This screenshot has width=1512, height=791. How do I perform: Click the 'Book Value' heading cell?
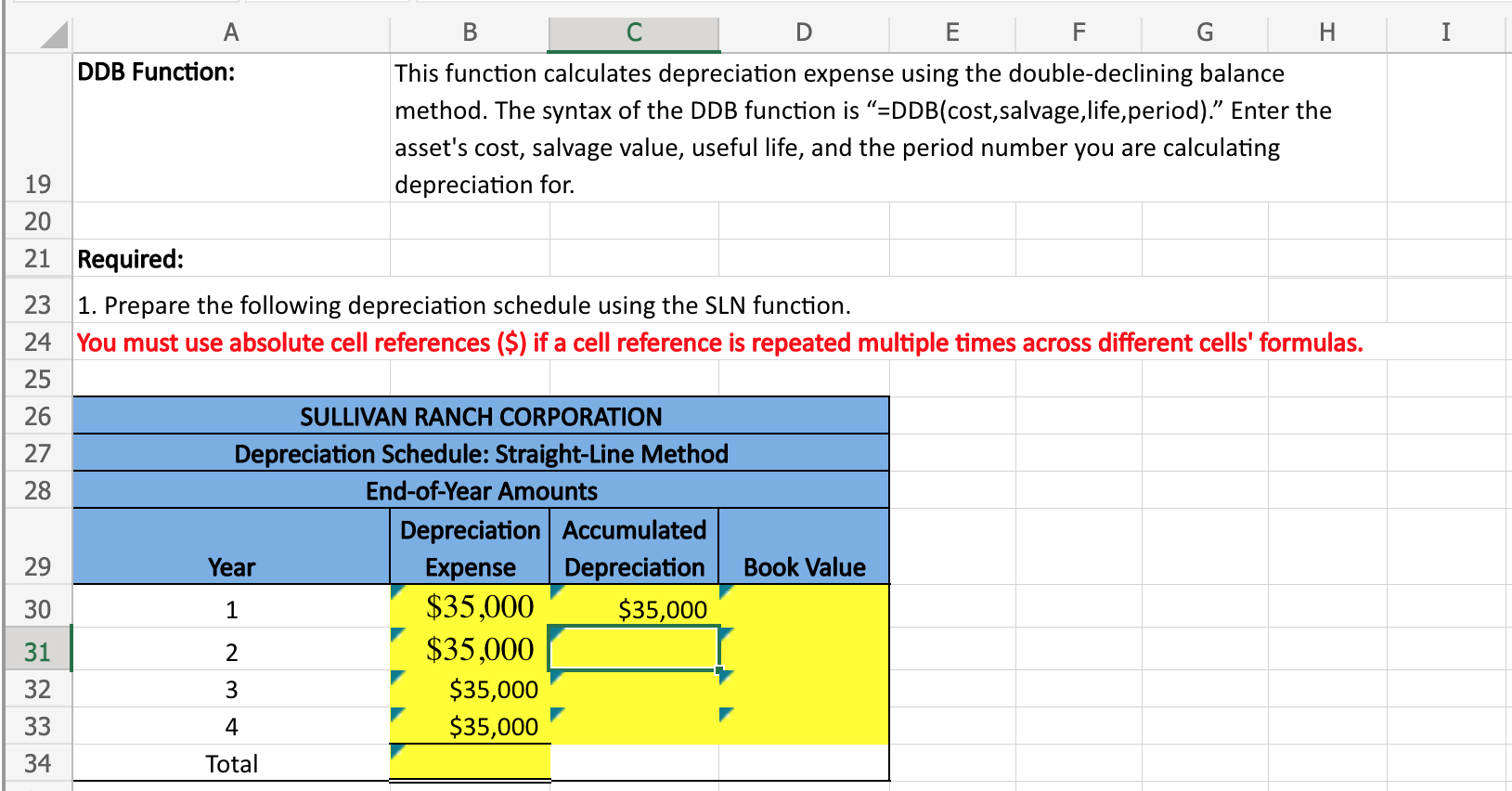(x=804, y=547)
